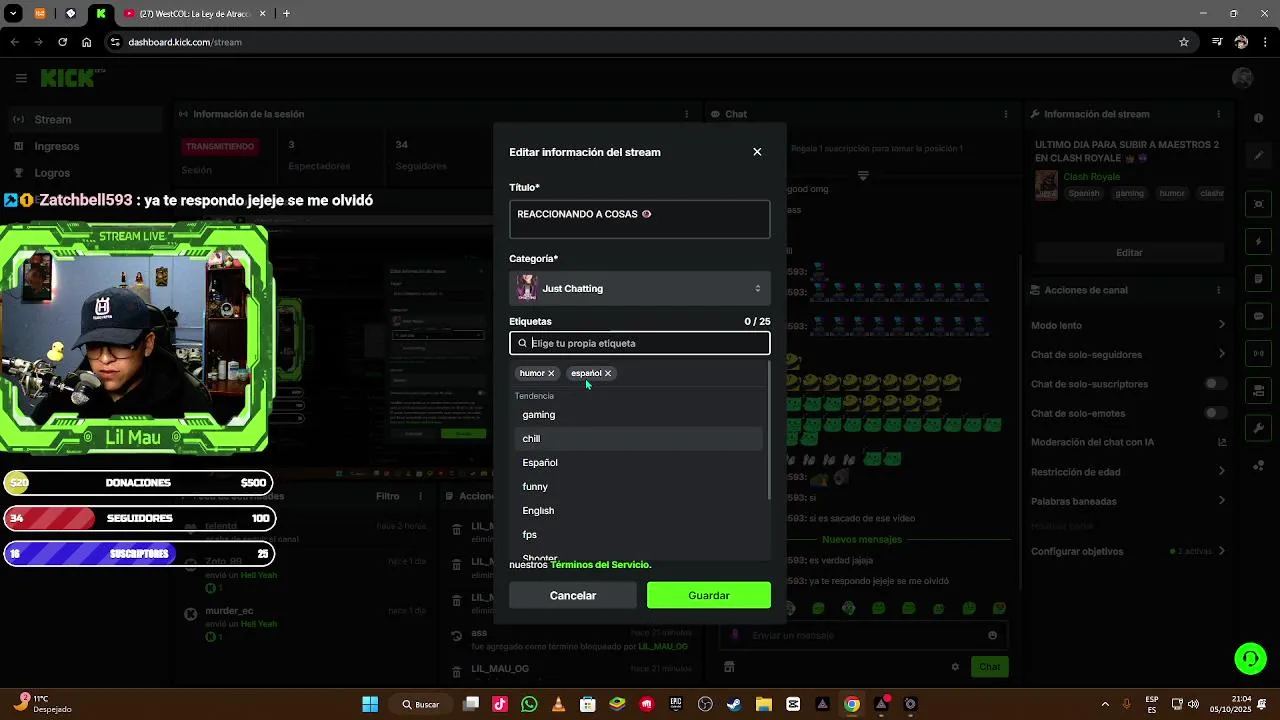Image resolution: width=1280 pixels, height=720 pixels.
Task: Open the emoji picker in chat input
Action: (992, 635)
